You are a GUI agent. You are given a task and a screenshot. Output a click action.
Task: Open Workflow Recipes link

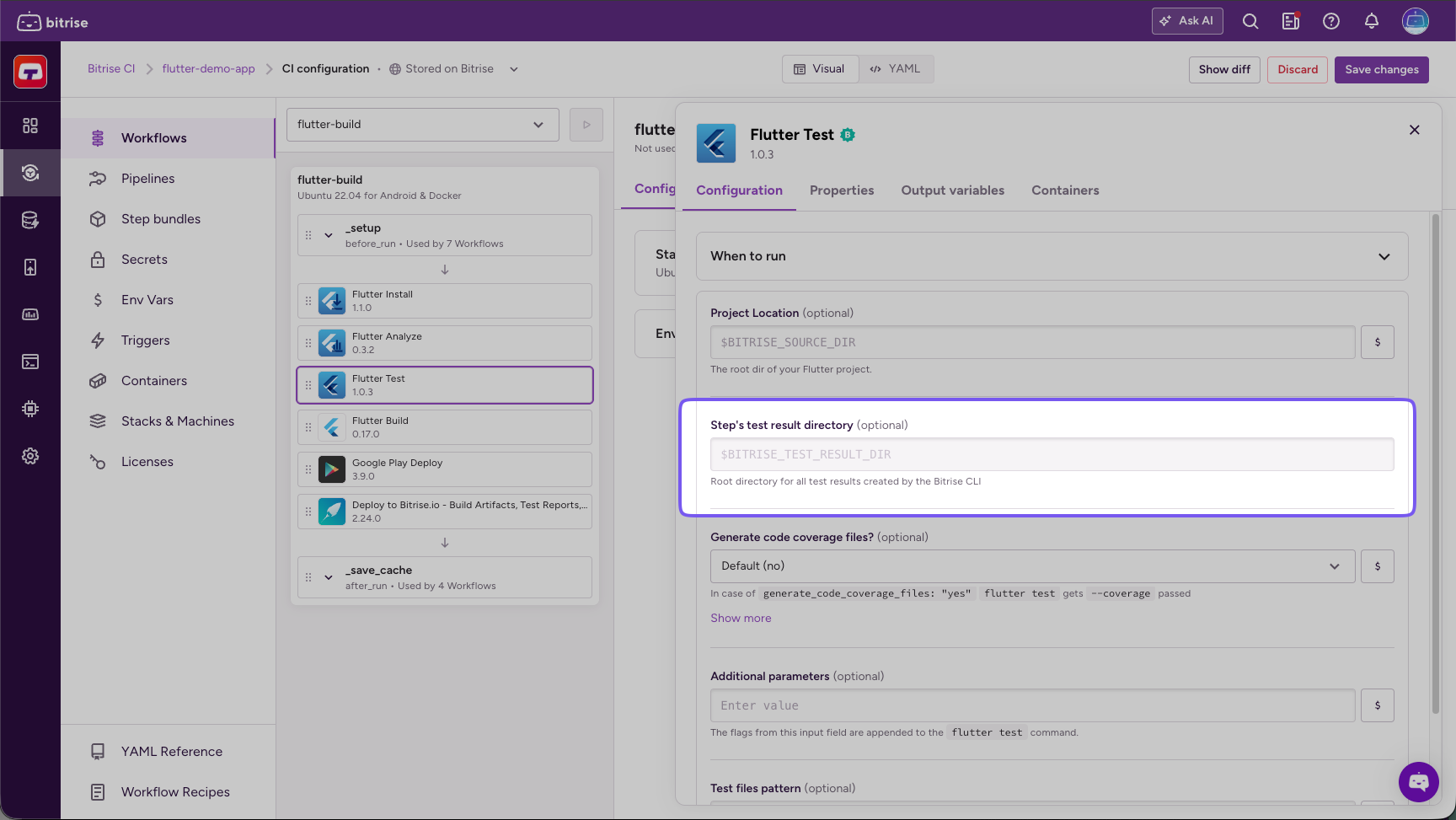[x=169, y=792]
